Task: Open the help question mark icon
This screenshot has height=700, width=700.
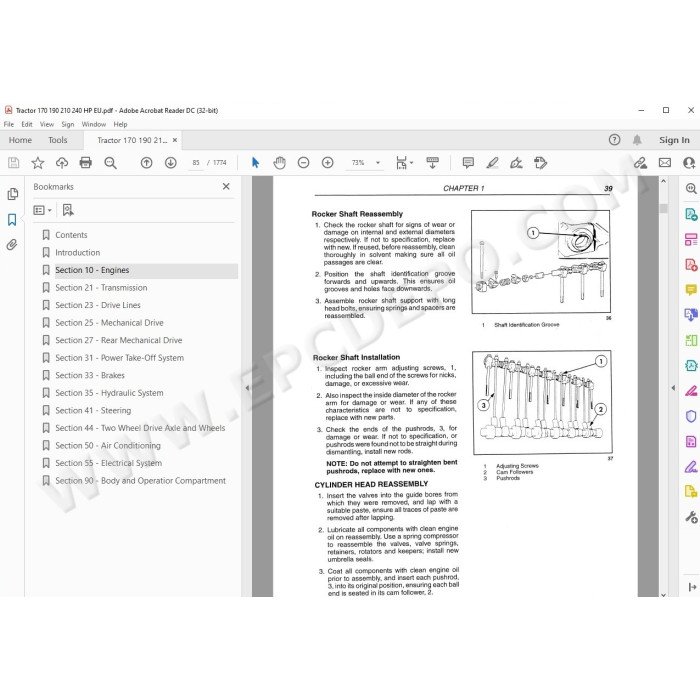Action: [x=614, y=140]
